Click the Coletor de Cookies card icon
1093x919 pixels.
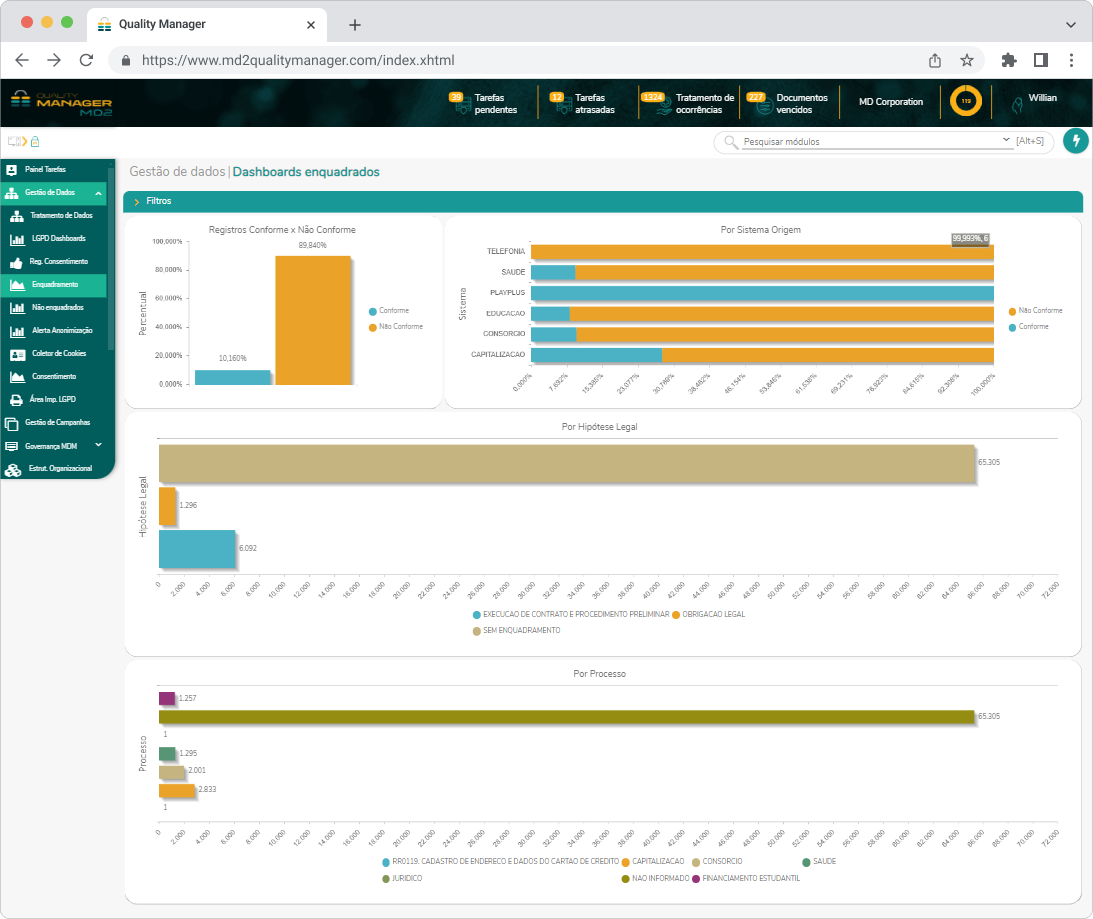(x=16, y=354)
